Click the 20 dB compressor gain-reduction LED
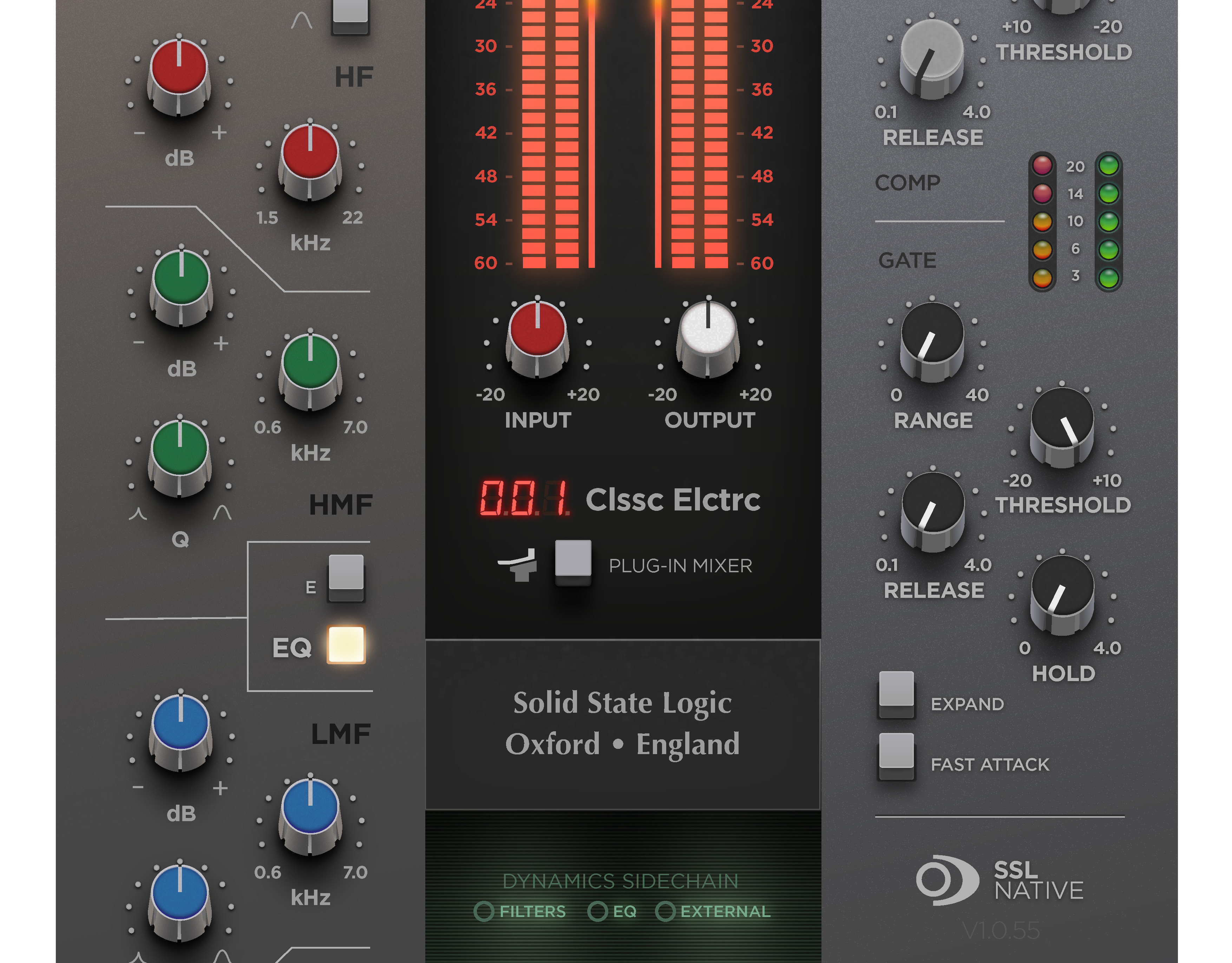The width and height of the screenshot is (1232, 963). click(x=1042, y=166)
